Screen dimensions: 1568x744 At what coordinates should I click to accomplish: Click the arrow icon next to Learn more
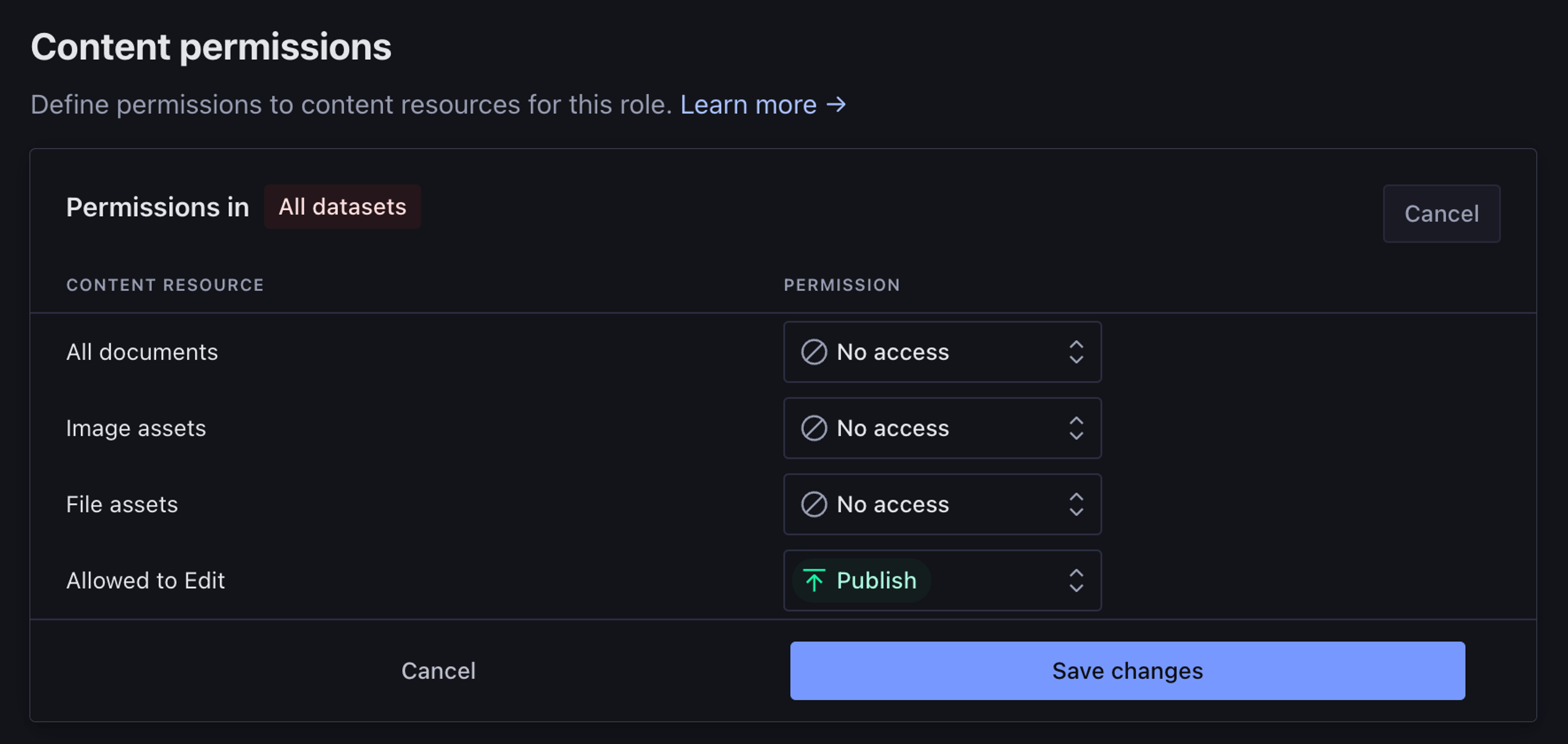coord(836,105)
